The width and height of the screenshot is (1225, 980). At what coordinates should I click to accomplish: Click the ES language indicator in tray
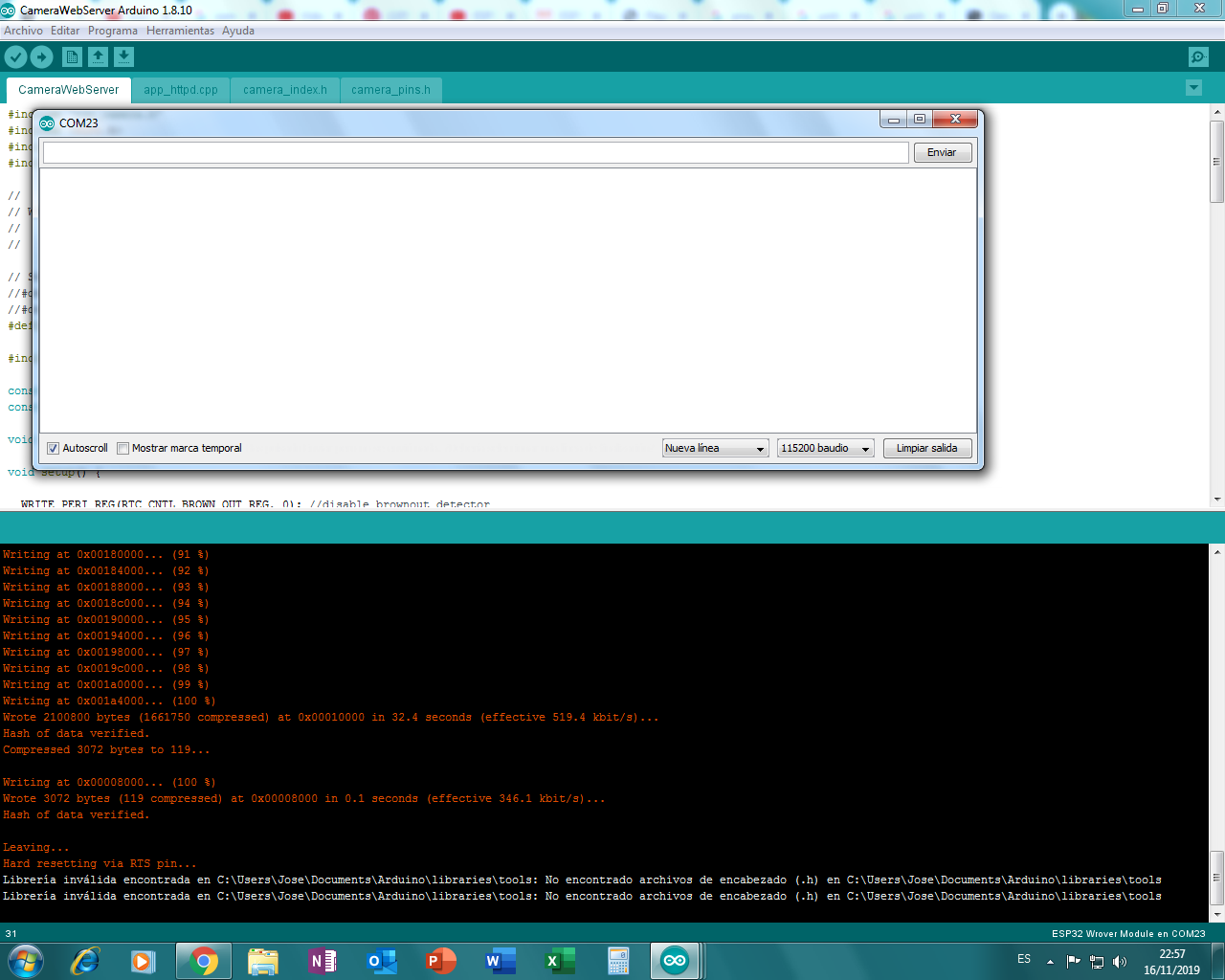coord(1024,959)
